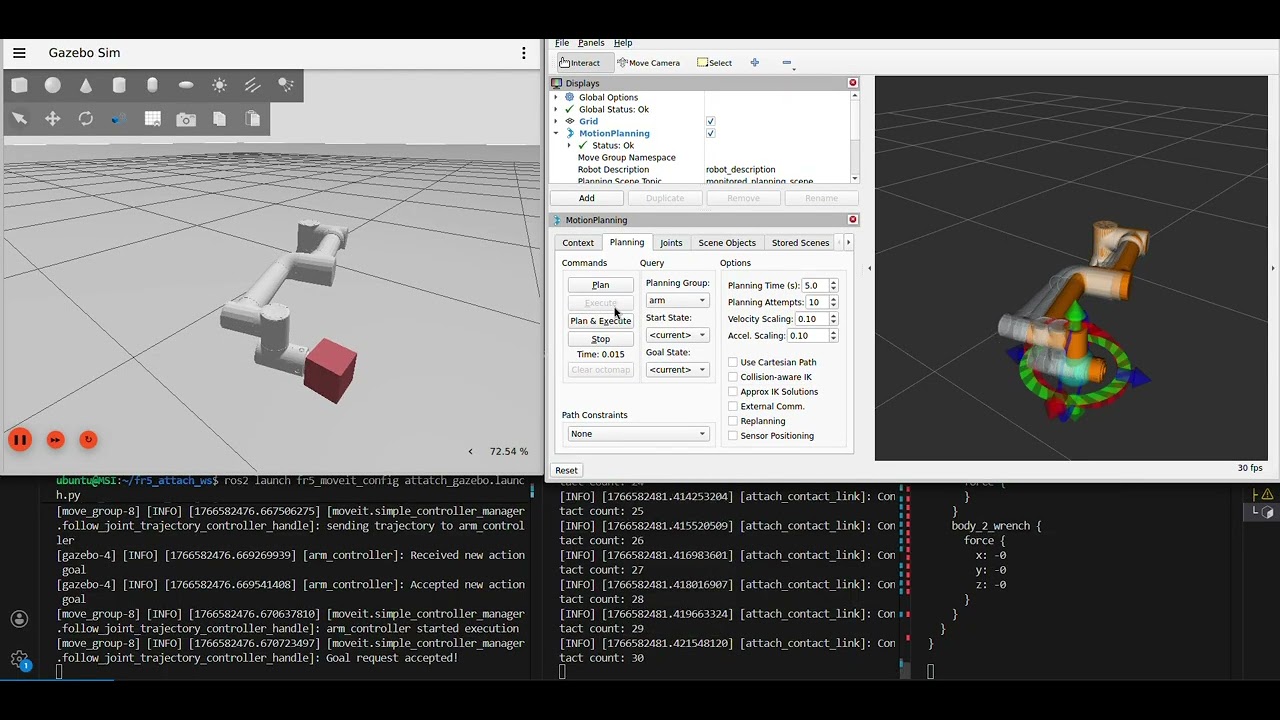Open the RViz File menu
This screenshot has width=1280, height=720.
coord(562,43)
